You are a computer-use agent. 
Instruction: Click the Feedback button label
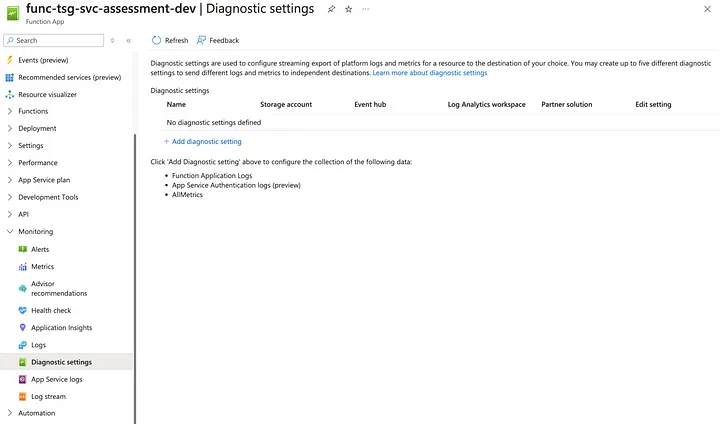[x=224, y=40]
